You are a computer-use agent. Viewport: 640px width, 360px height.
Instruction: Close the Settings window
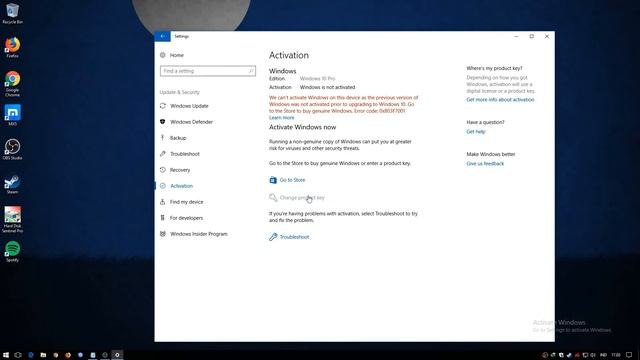(x=547, y=36)
